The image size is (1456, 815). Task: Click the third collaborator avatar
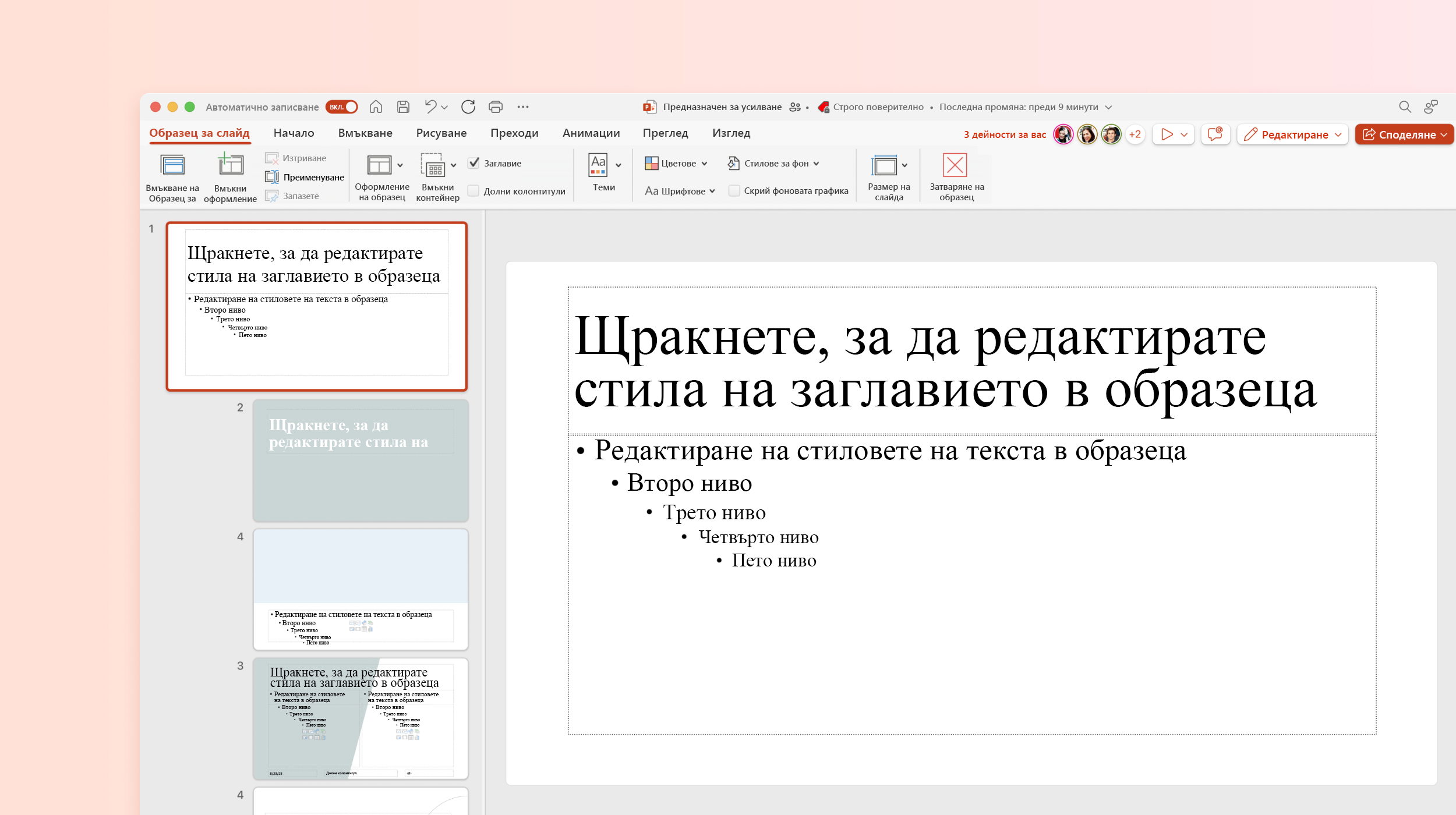click(x=1111, y=134)
